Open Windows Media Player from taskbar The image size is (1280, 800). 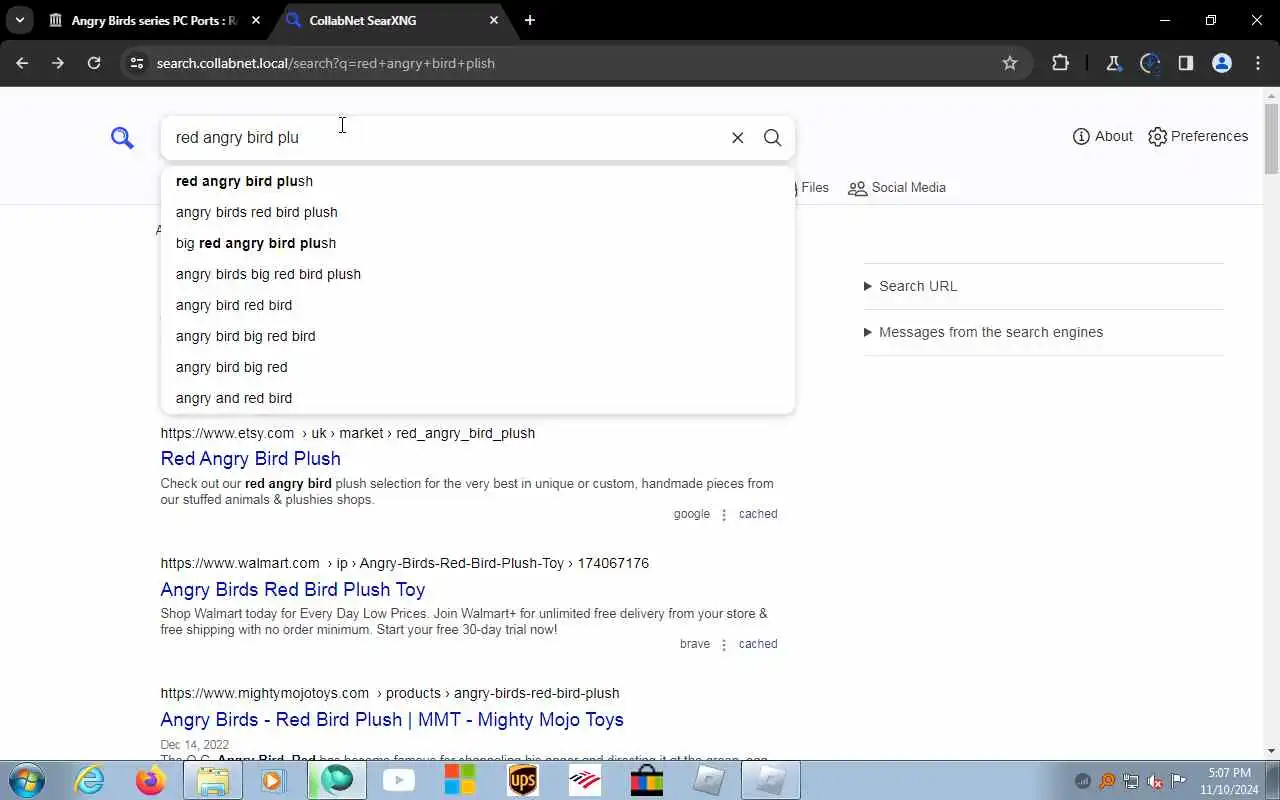coord(273,780)
